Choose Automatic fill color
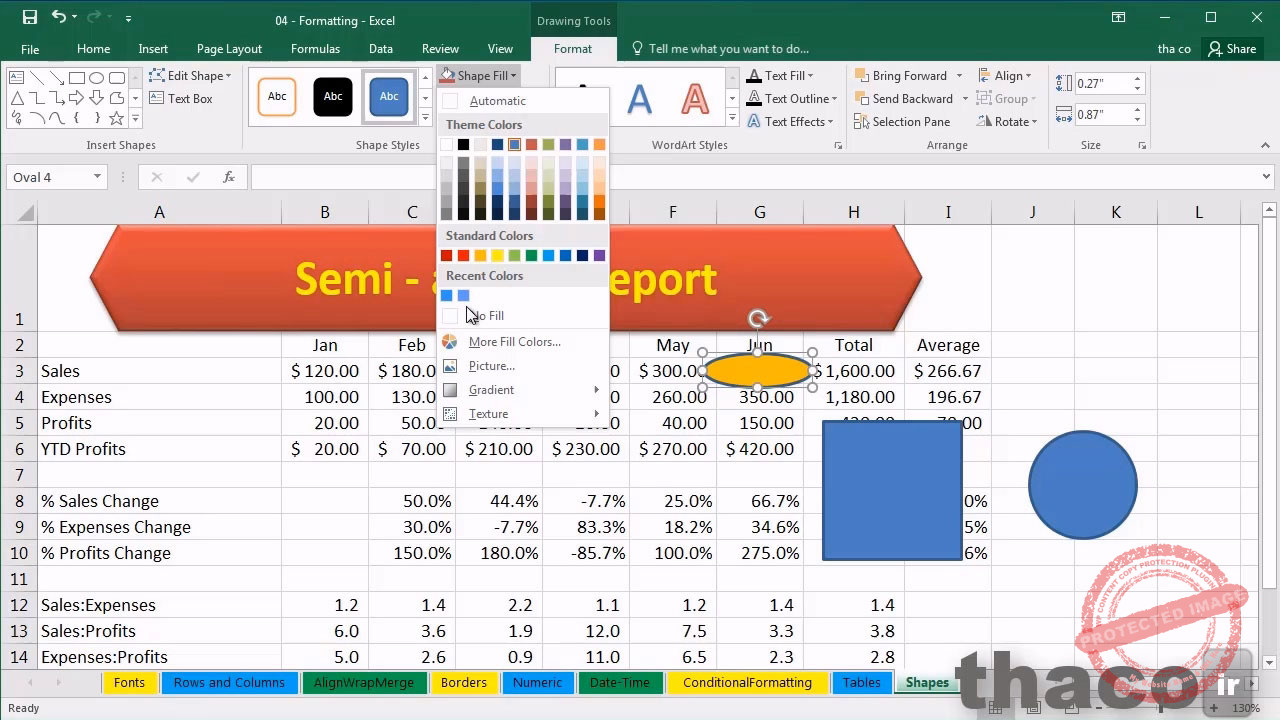Image resolution: width=1280 pixels, height=720 pixels. pos(524,101)
